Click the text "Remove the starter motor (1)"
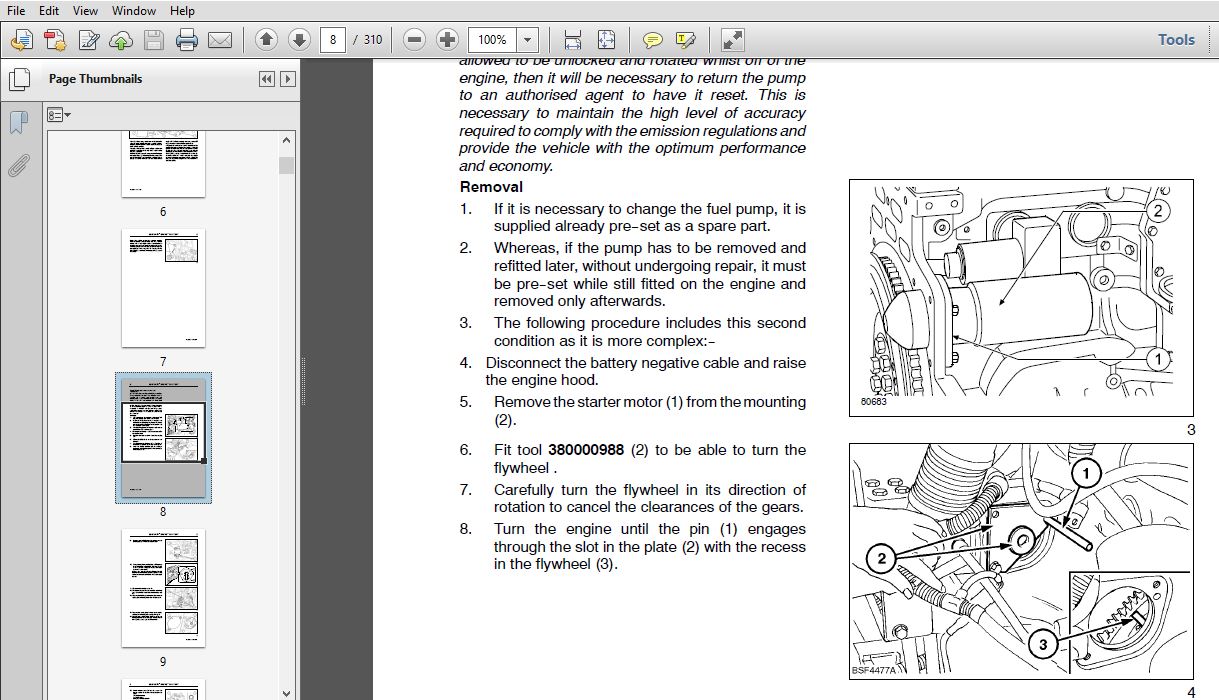 [589, 402]
